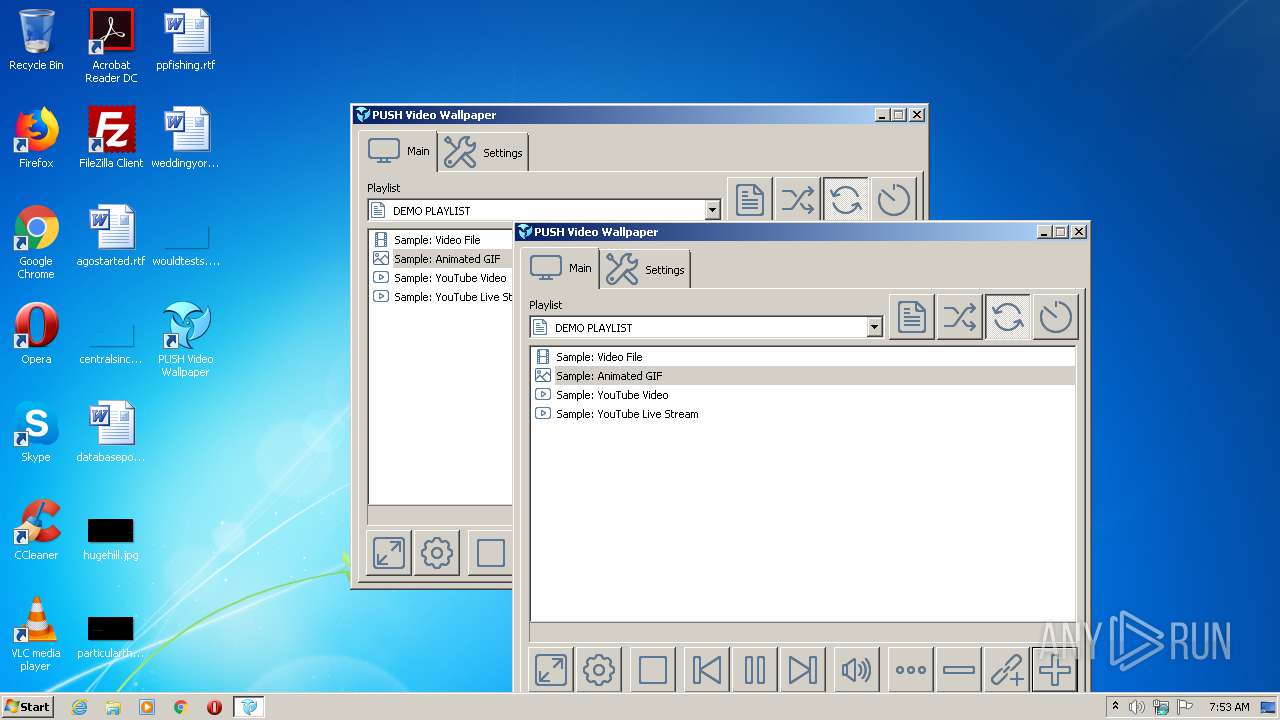Select the Main tab in front window
Screen dimensions: 1280x720
coord(561,268)
